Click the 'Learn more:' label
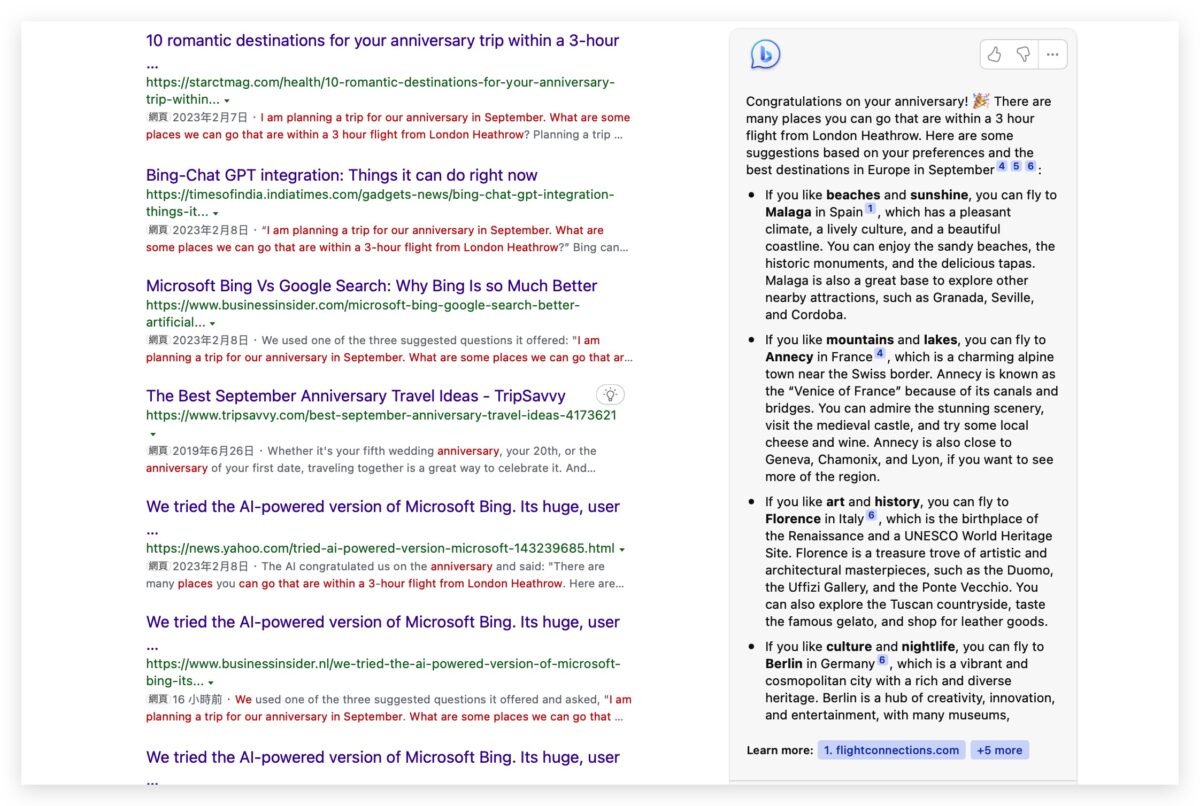This screenshot has width=1200, height=806. click(780, 750)
